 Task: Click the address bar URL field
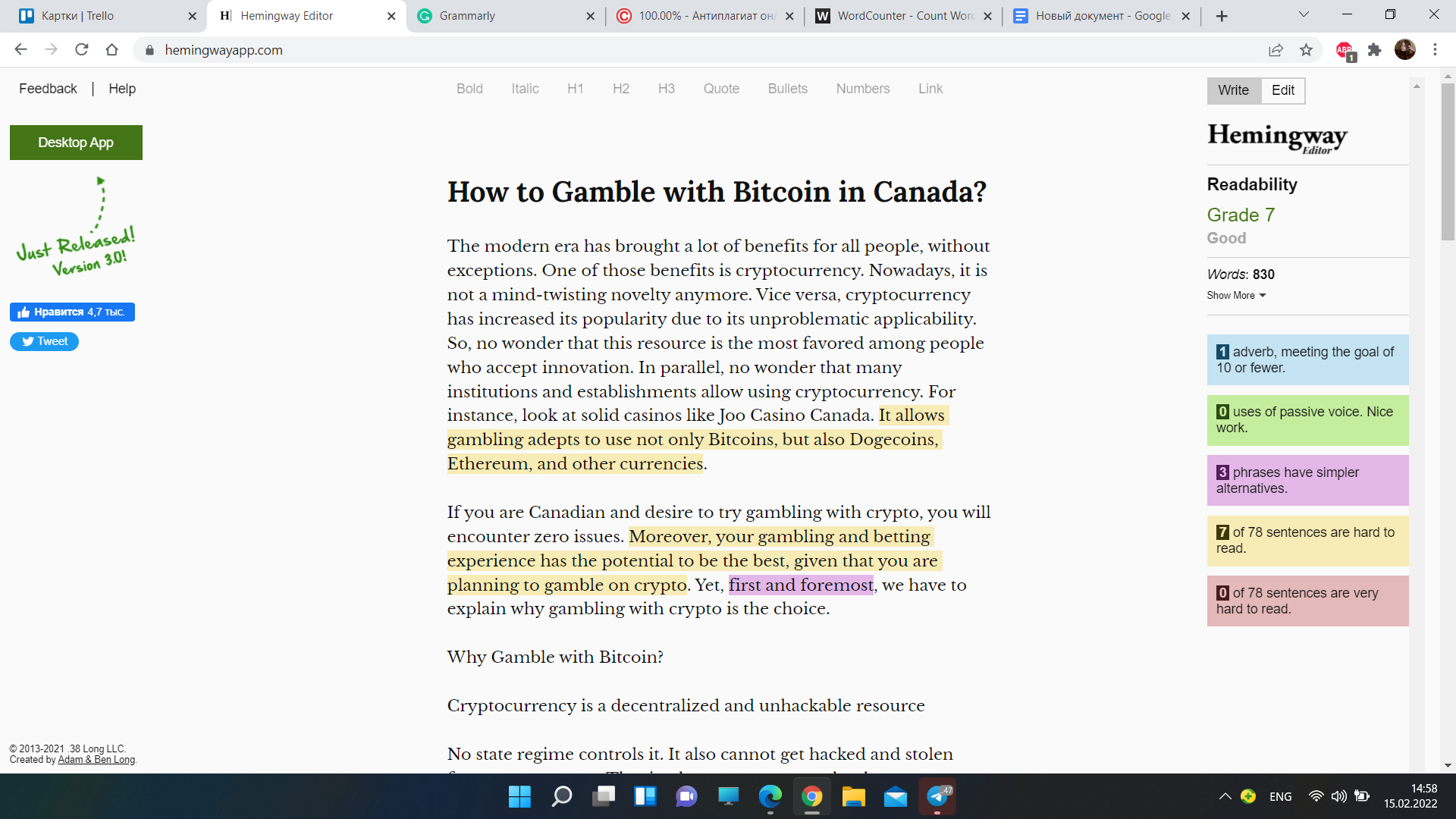coord(705,50)
